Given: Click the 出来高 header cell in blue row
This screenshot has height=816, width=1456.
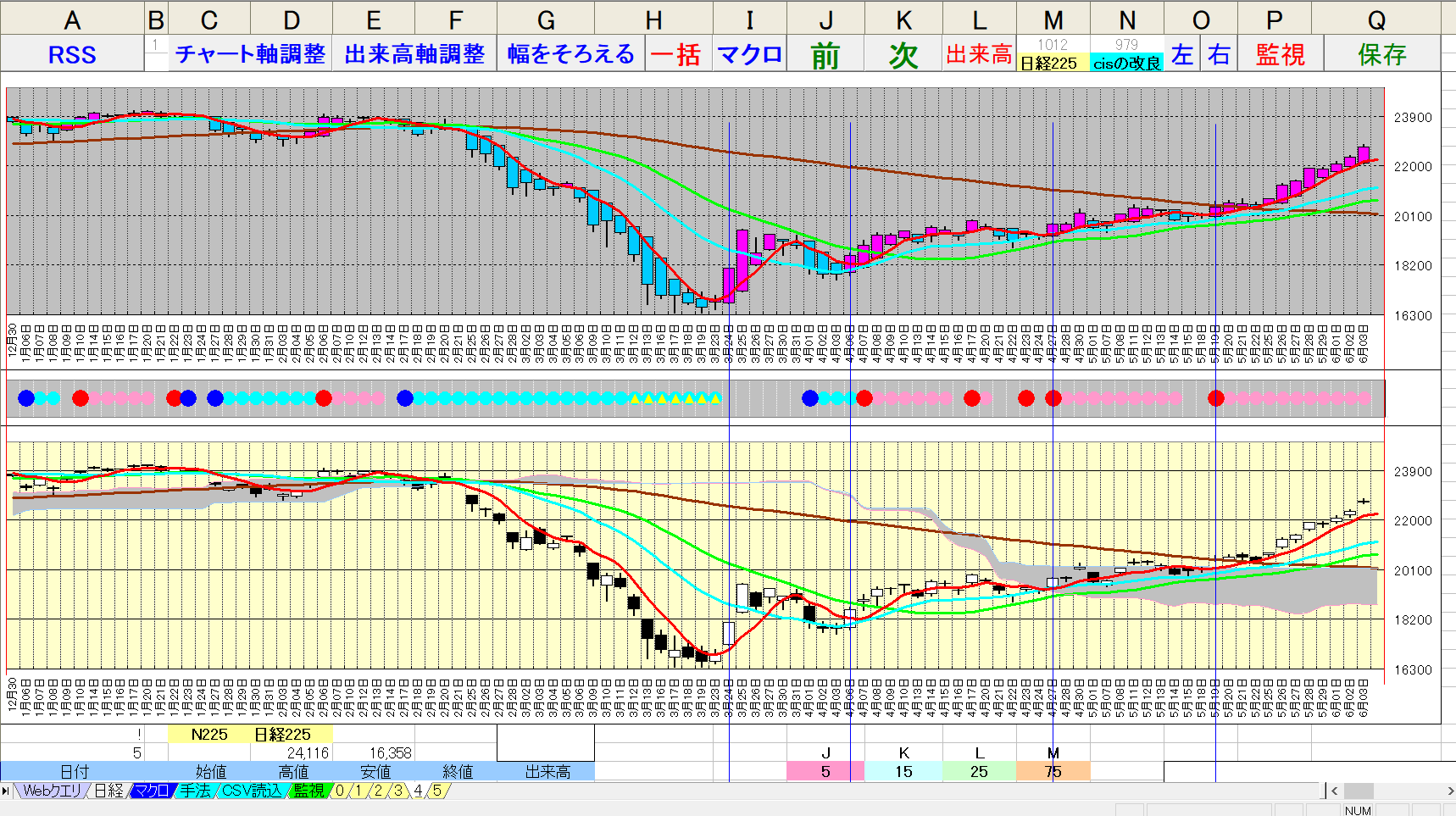Looking at the screenshot, I should 547,771.
